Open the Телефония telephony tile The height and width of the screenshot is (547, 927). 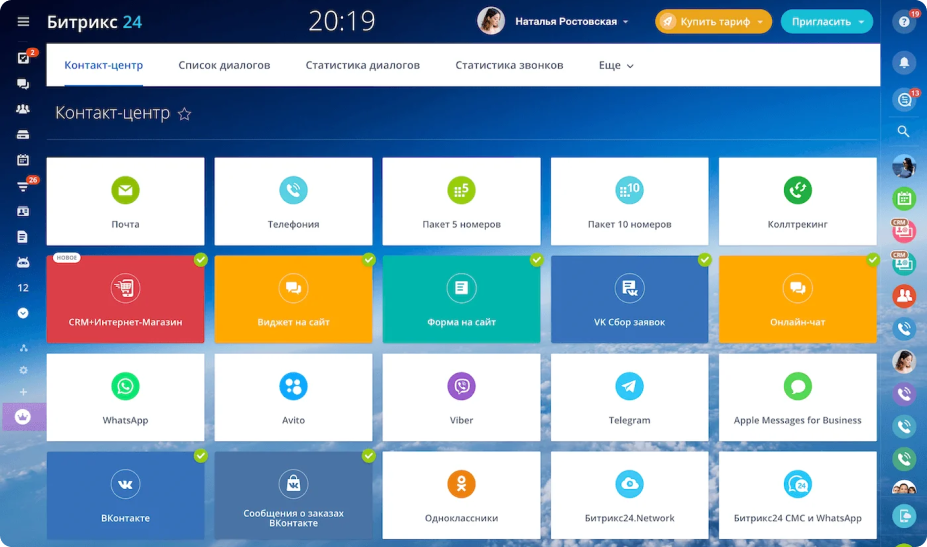tap(293, 201)
